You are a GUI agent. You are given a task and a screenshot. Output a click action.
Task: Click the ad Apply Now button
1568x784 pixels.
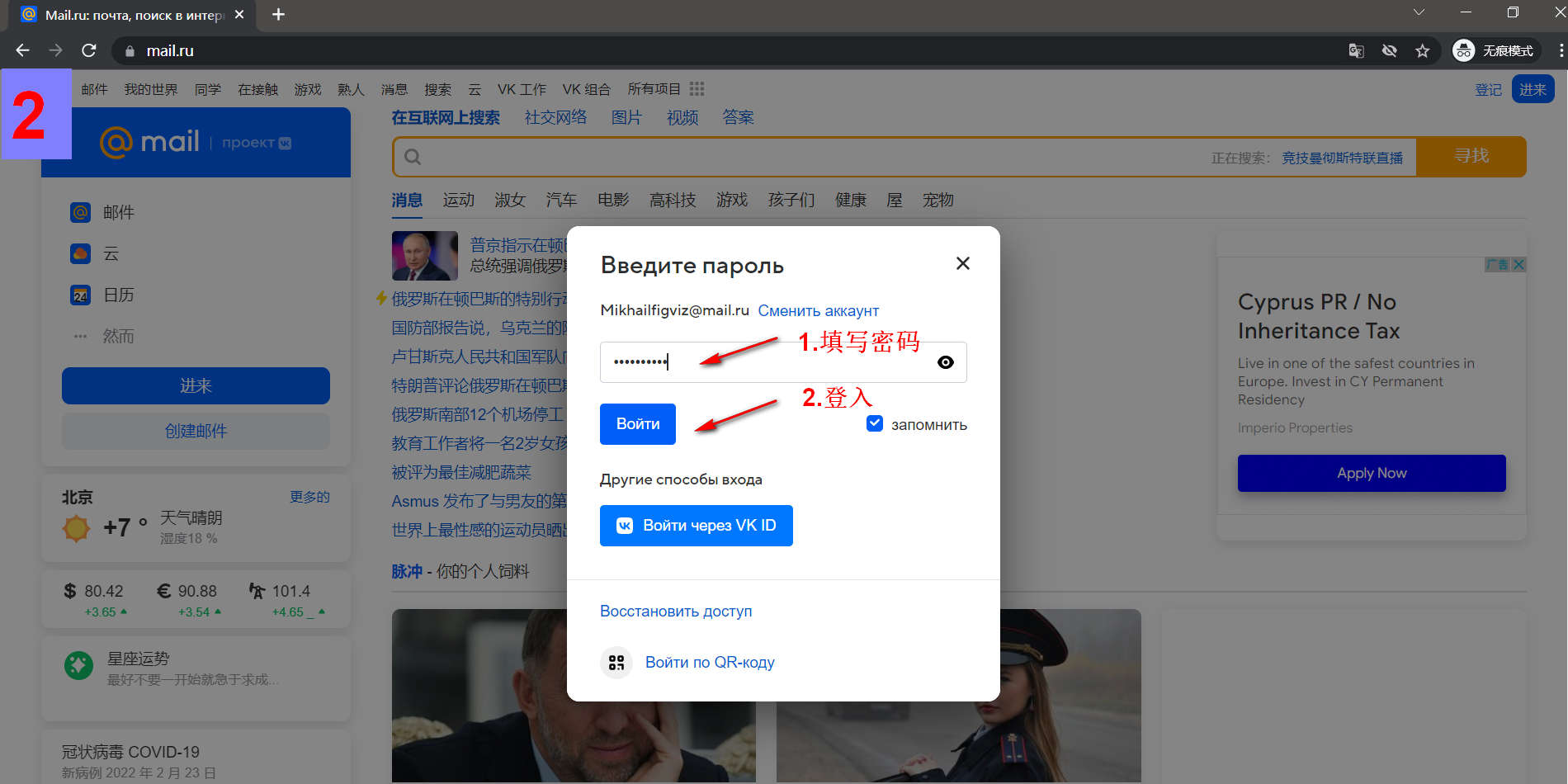(x=1372, y=473)
